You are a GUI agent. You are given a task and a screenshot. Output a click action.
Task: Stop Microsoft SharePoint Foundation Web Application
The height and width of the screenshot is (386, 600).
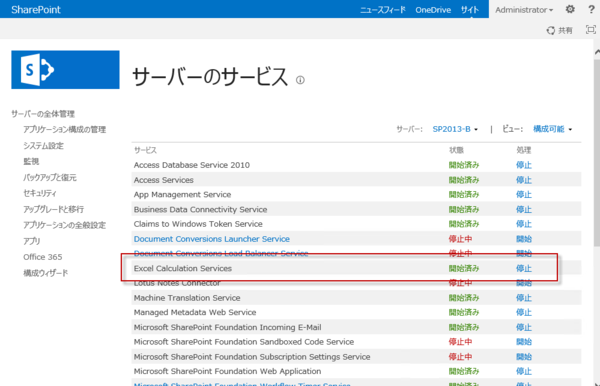tap(524, 371)
